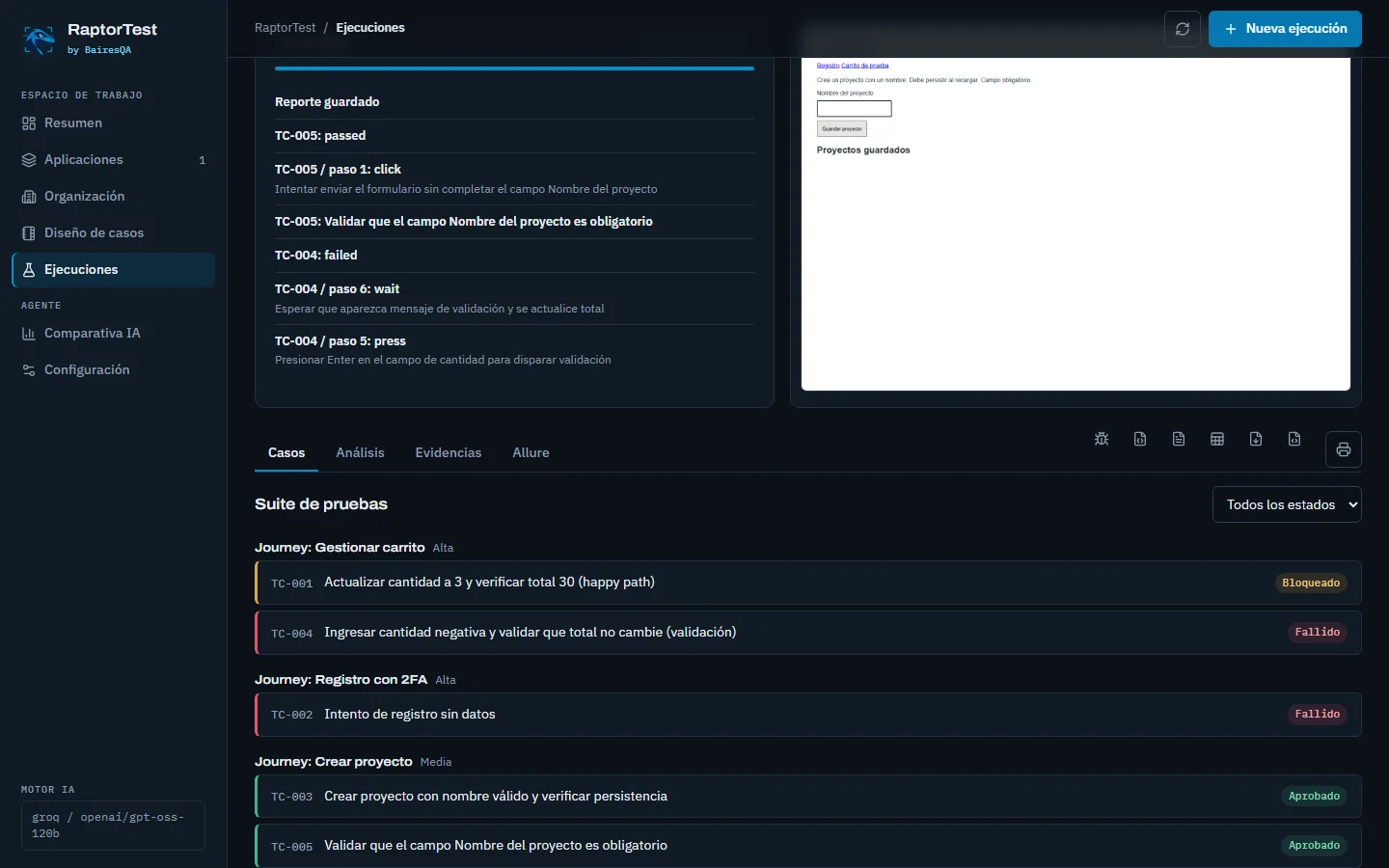Click Registro link in preview
Image resolution: width=1389 pixels, height=868 pixels.
(x=828, y=66)
